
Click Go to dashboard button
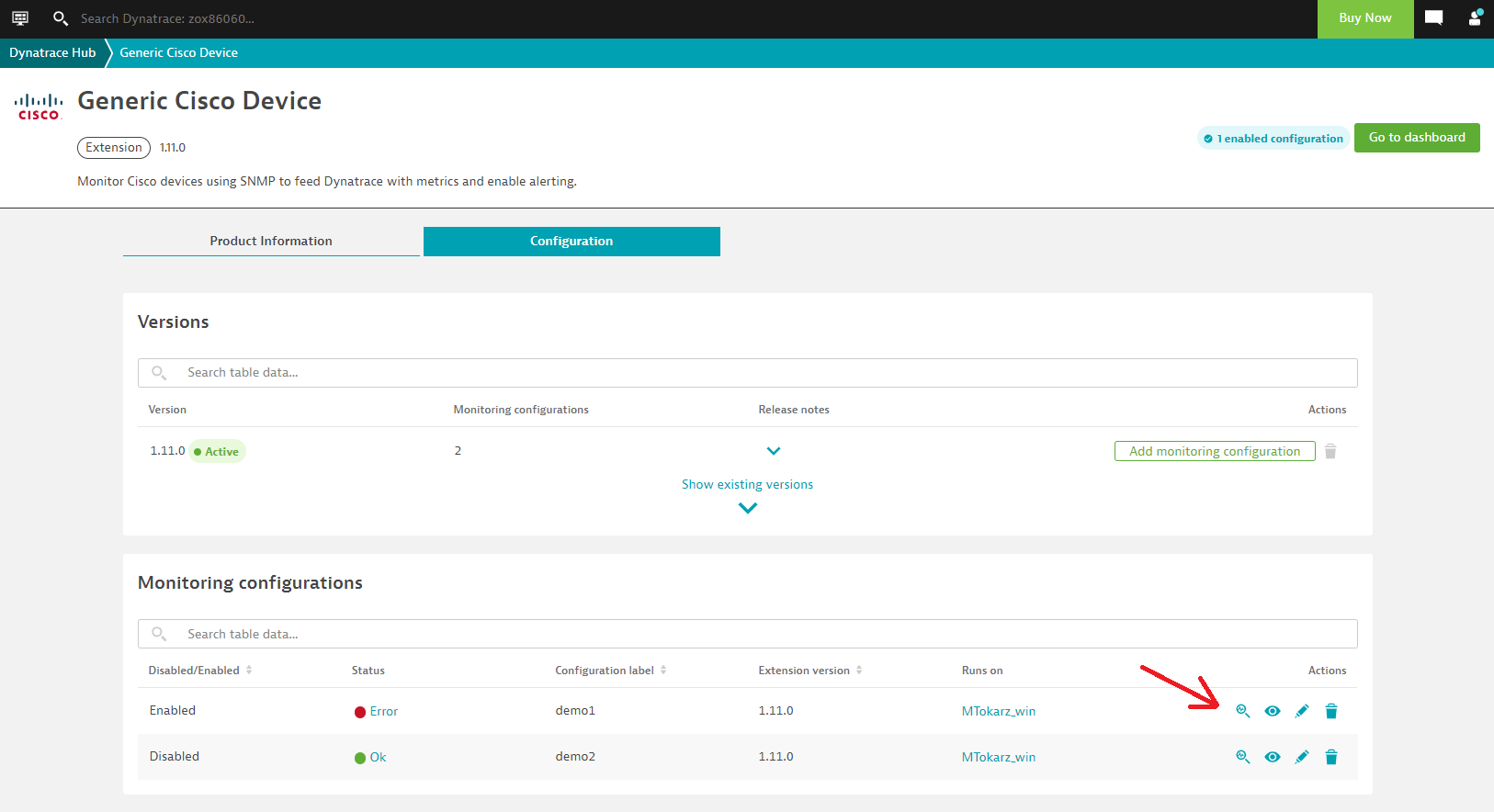point(1417,138)
